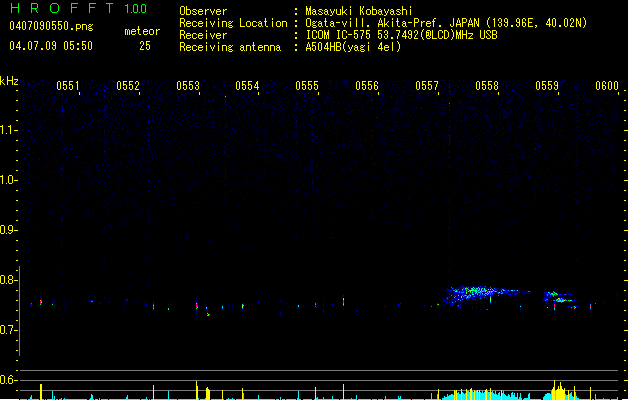Click the meteor count value 25
This screenshot has height=400, width=629.
coord(145,46)
